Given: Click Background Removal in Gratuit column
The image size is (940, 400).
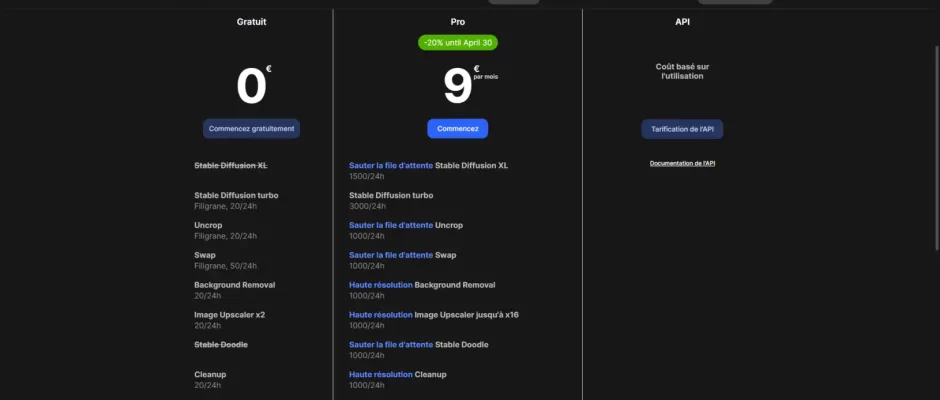Looking at the screenshot, I should pyautogui.click(x=234, y=285).
